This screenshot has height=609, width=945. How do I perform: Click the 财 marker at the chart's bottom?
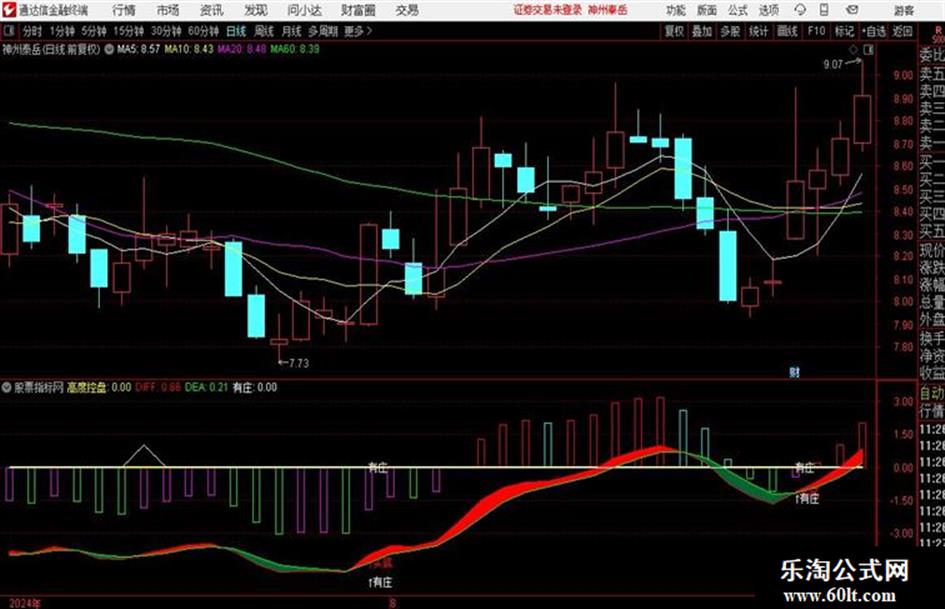pos(794,372)
